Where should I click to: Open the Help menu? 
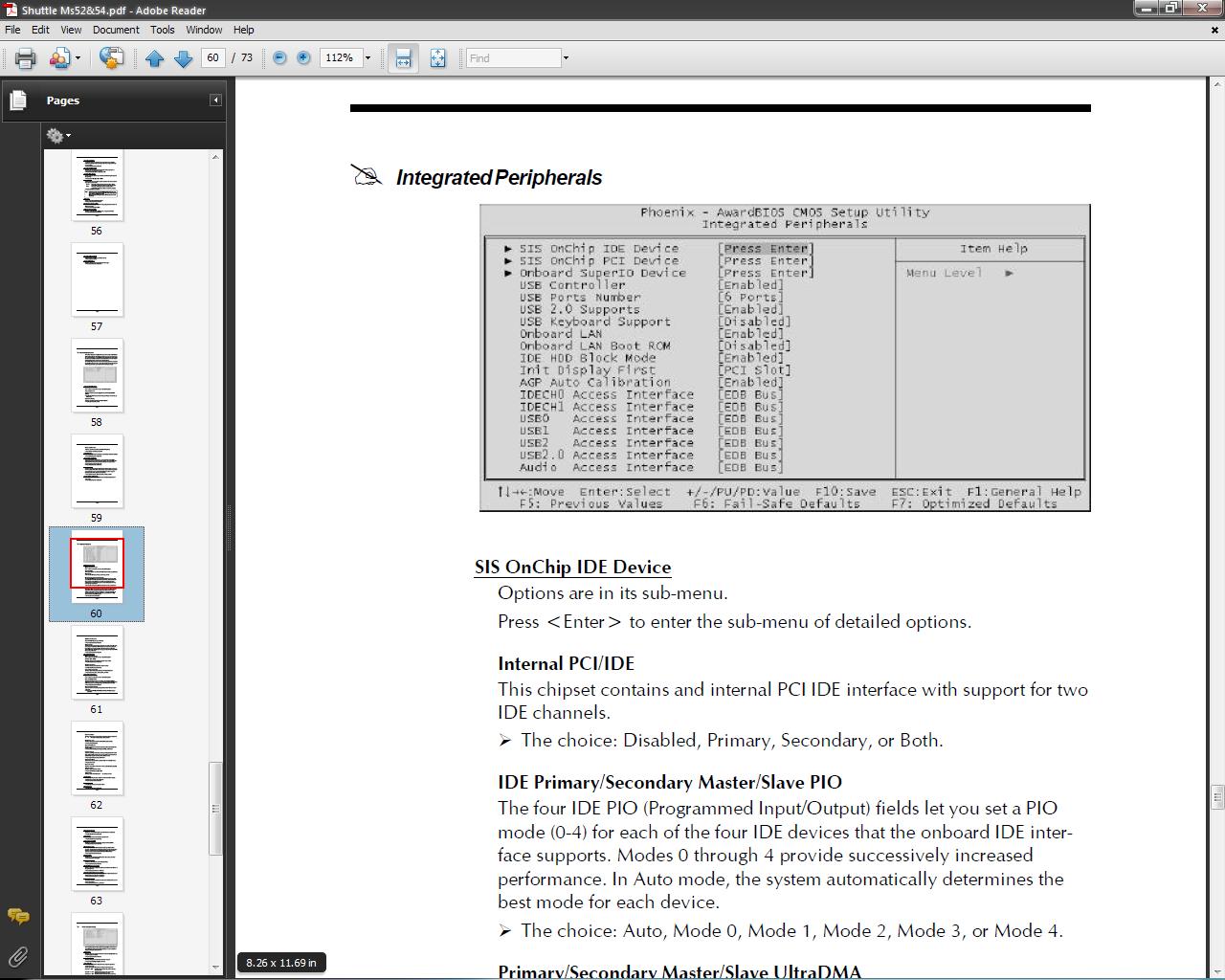click(x=244, y=30)
